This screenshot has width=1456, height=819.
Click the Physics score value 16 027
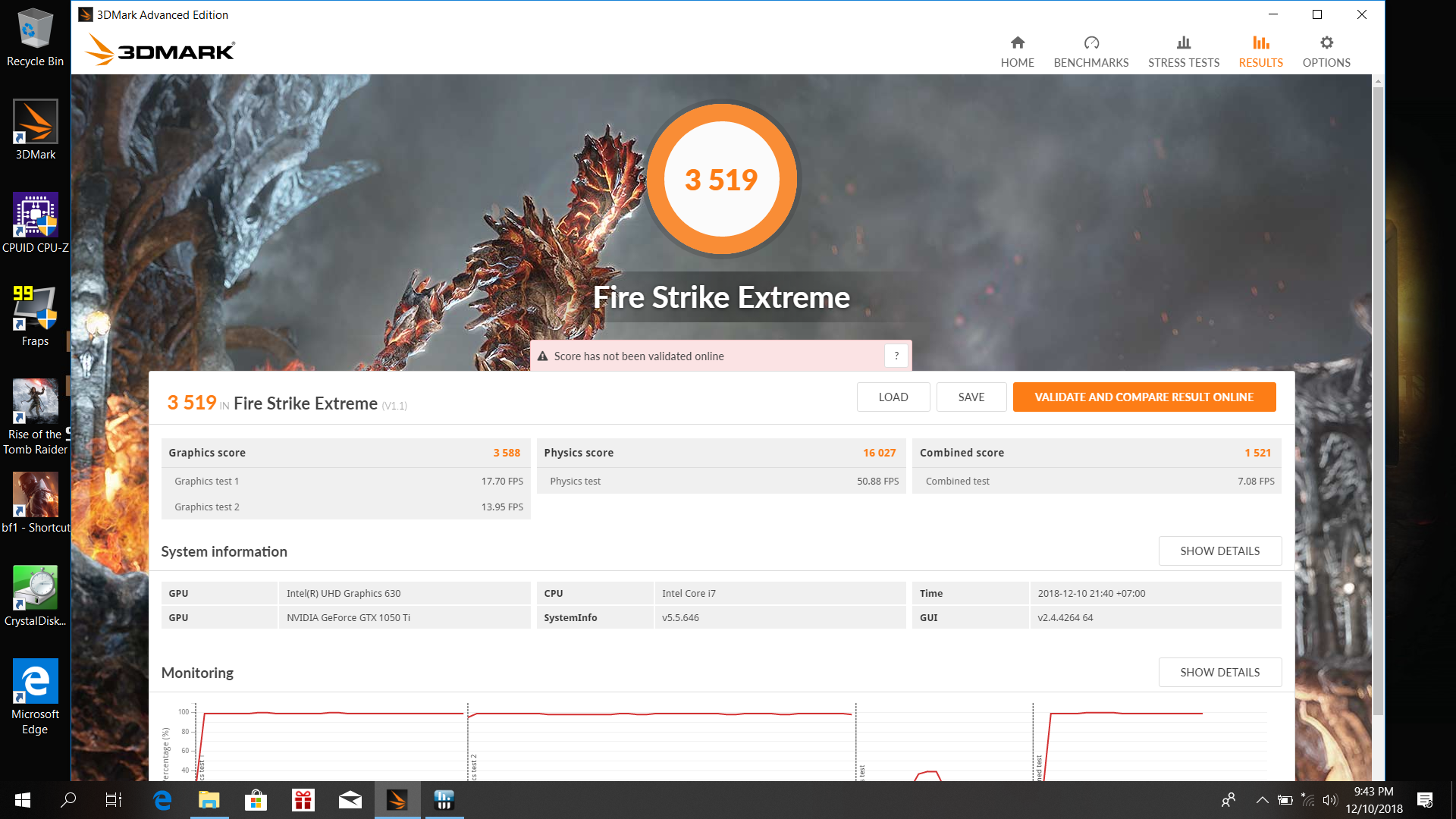point(880,453)
